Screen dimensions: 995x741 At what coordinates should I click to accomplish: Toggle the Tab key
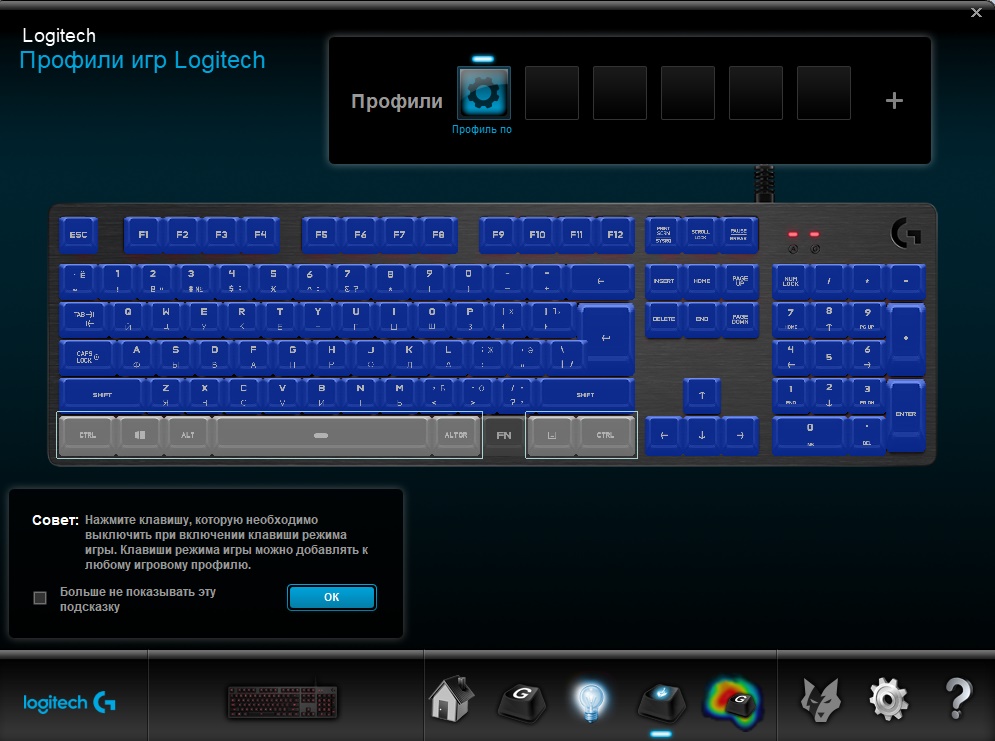coord(84,319)
